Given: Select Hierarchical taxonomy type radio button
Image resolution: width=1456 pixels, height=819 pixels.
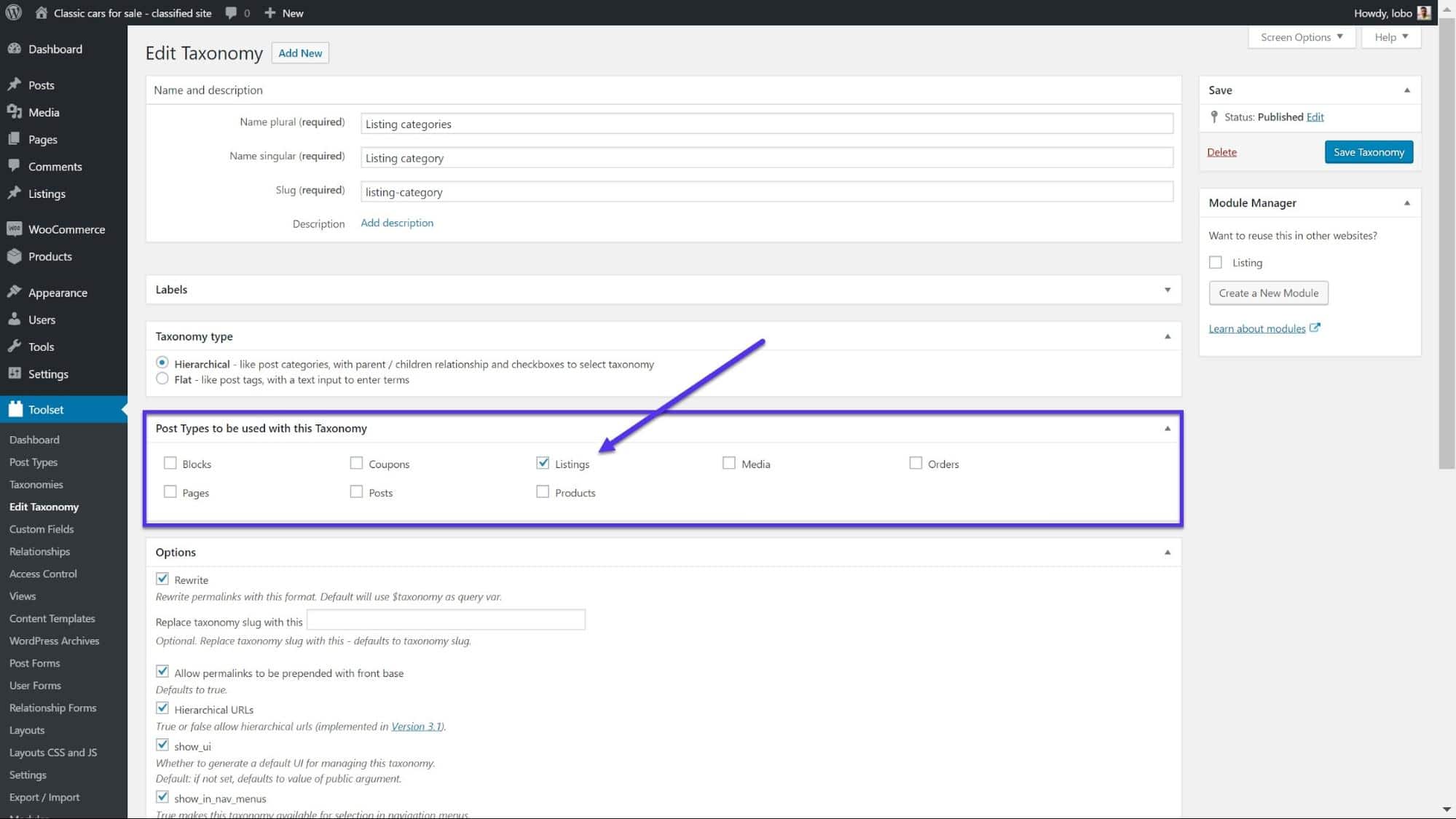Looking at the screenshot, I should 162,363.
